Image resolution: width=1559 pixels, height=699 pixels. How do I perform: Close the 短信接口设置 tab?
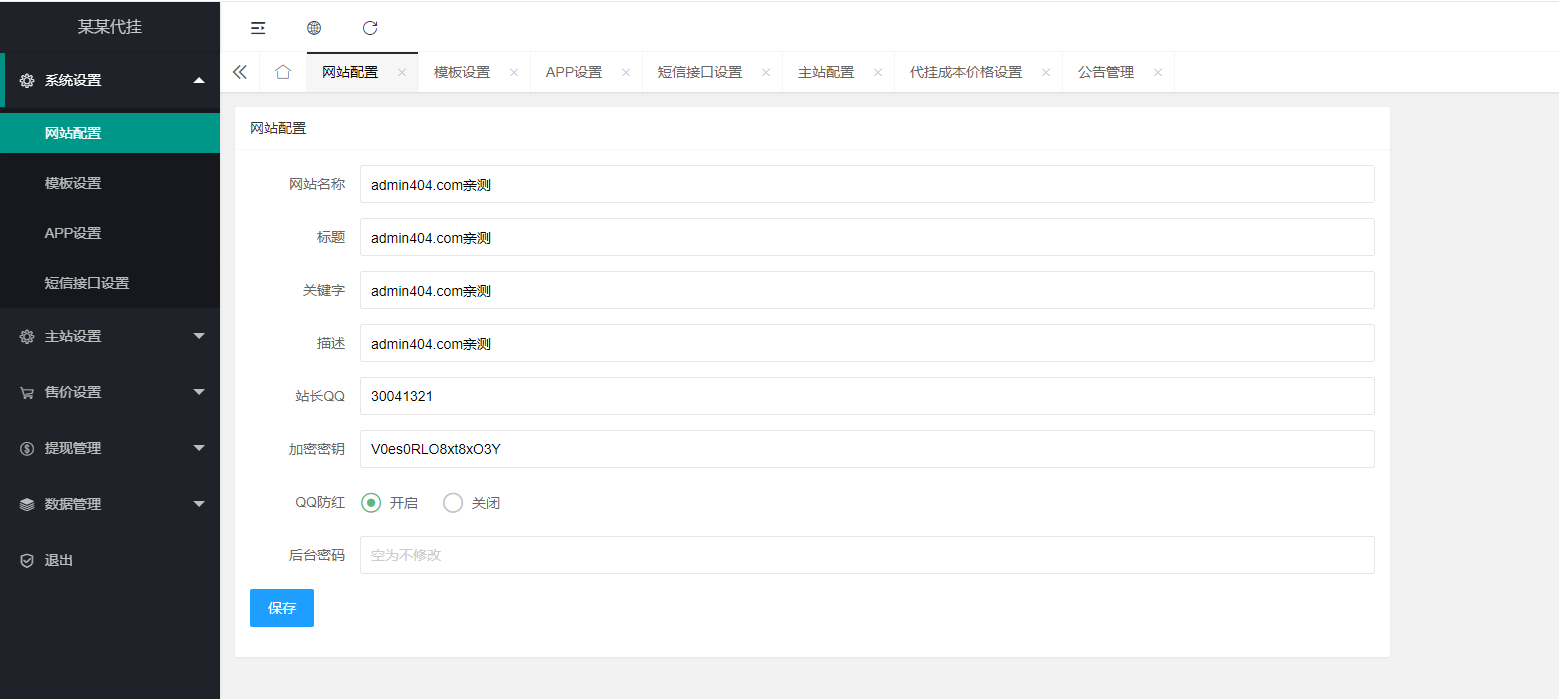(766, 72)
